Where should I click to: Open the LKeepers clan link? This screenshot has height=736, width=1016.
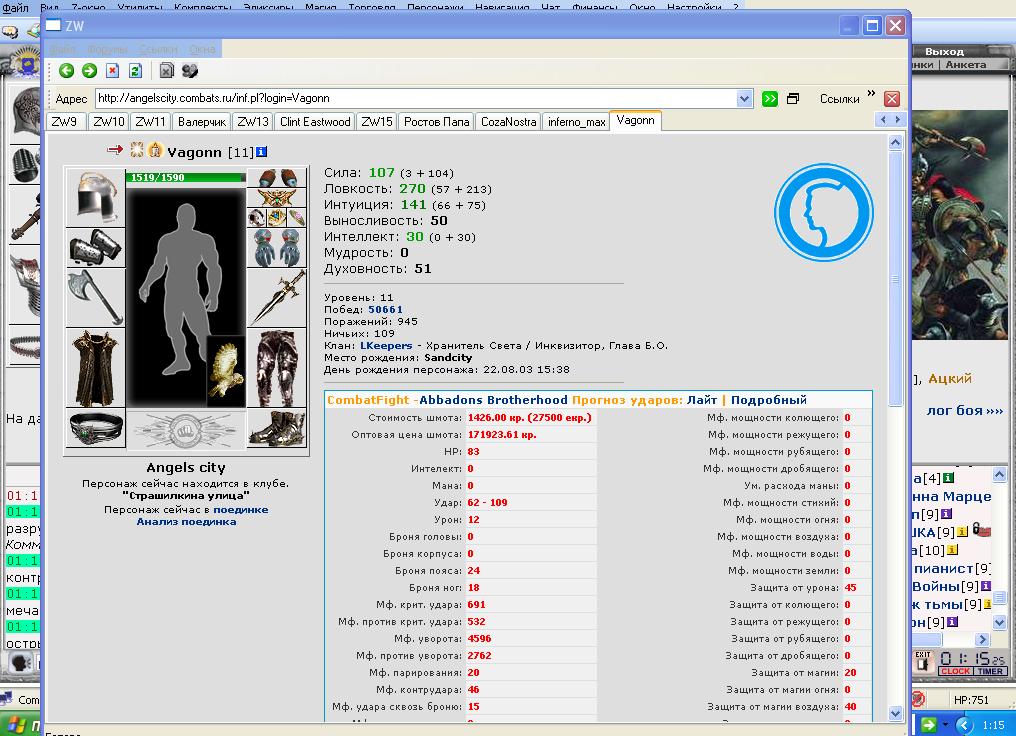(386, 345)
